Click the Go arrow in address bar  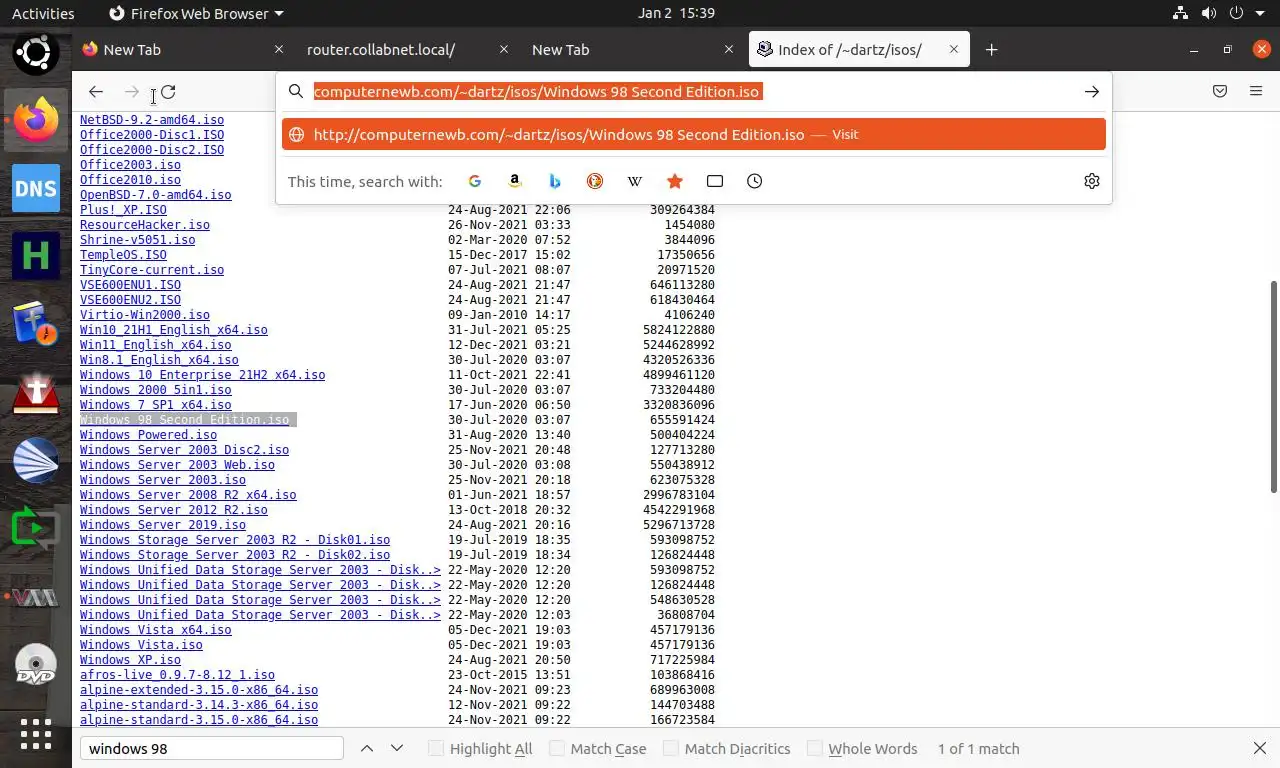click(x=1092, y=92)
